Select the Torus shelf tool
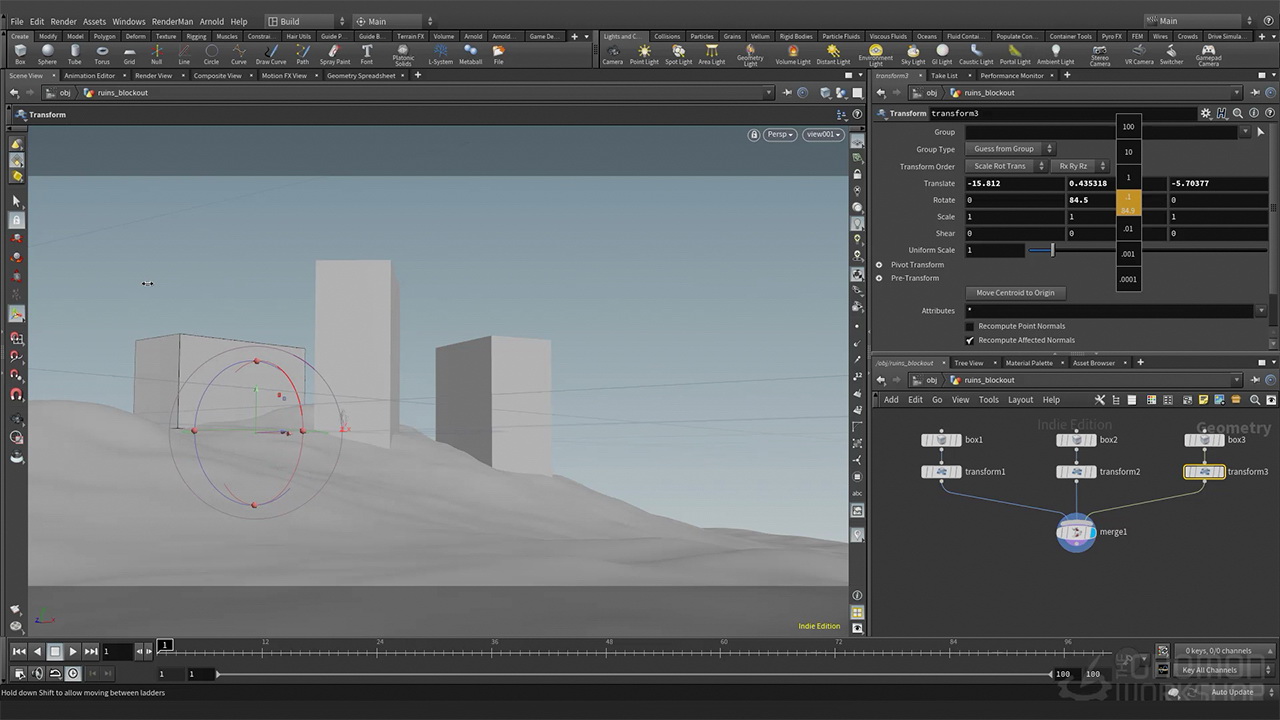This screenshot has width=1280, height=720. (102, 54)
